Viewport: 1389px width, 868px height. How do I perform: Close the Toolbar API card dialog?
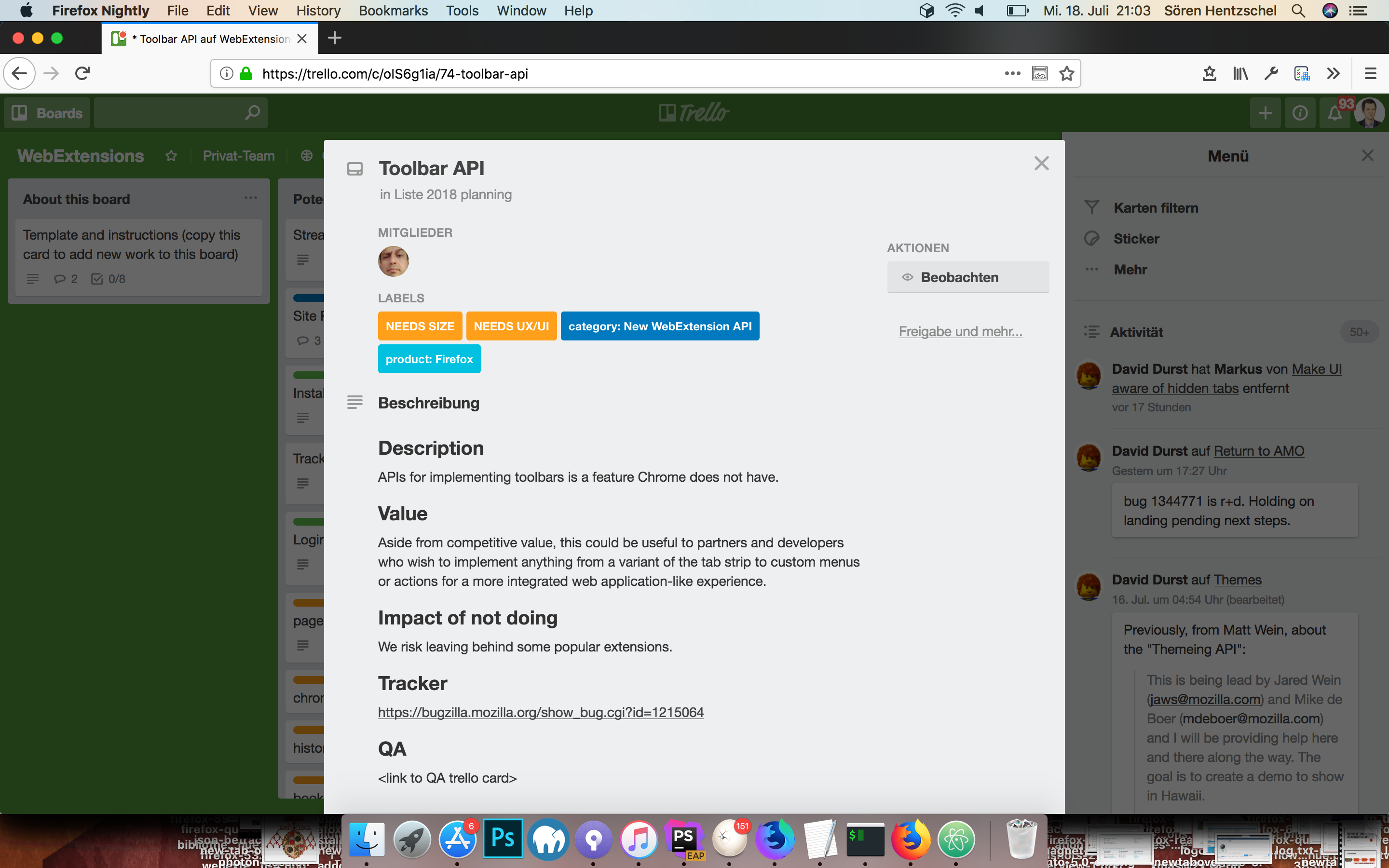[x=1041, y=163]
